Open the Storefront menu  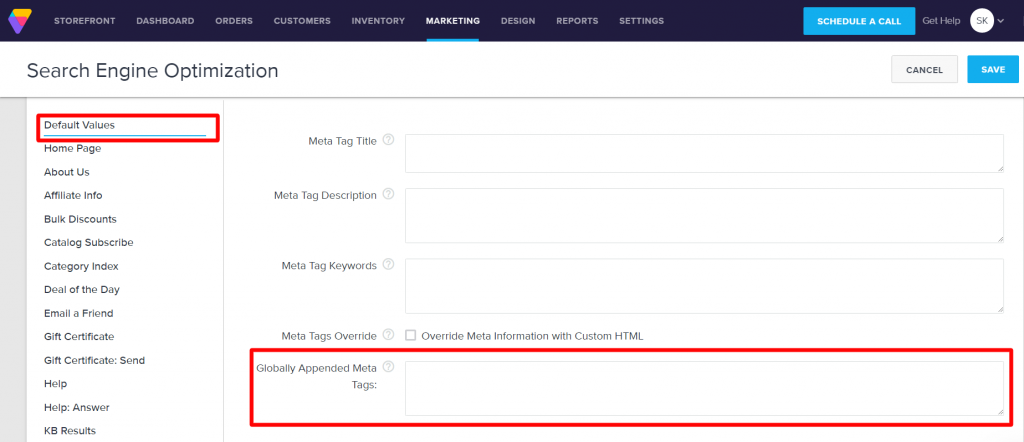click(85, 21)
